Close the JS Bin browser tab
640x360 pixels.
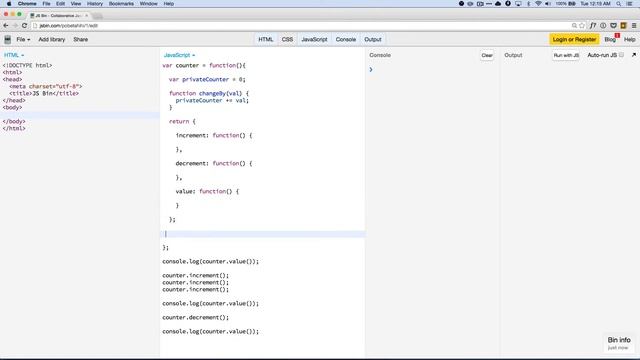[x=87, y=16]
